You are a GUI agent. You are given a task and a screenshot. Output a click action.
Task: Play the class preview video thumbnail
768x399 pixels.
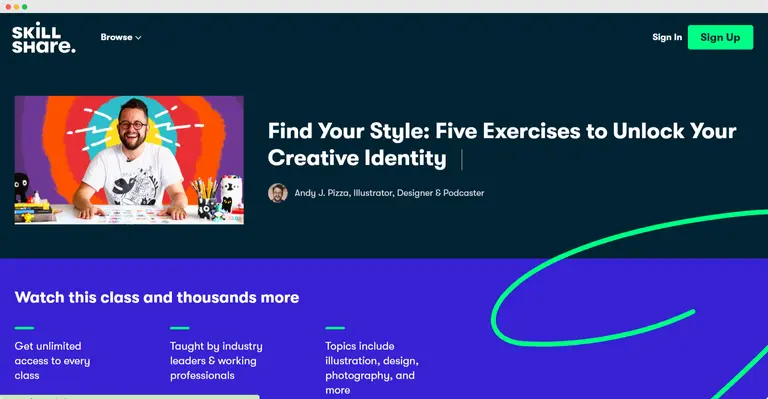coord(129,160)
